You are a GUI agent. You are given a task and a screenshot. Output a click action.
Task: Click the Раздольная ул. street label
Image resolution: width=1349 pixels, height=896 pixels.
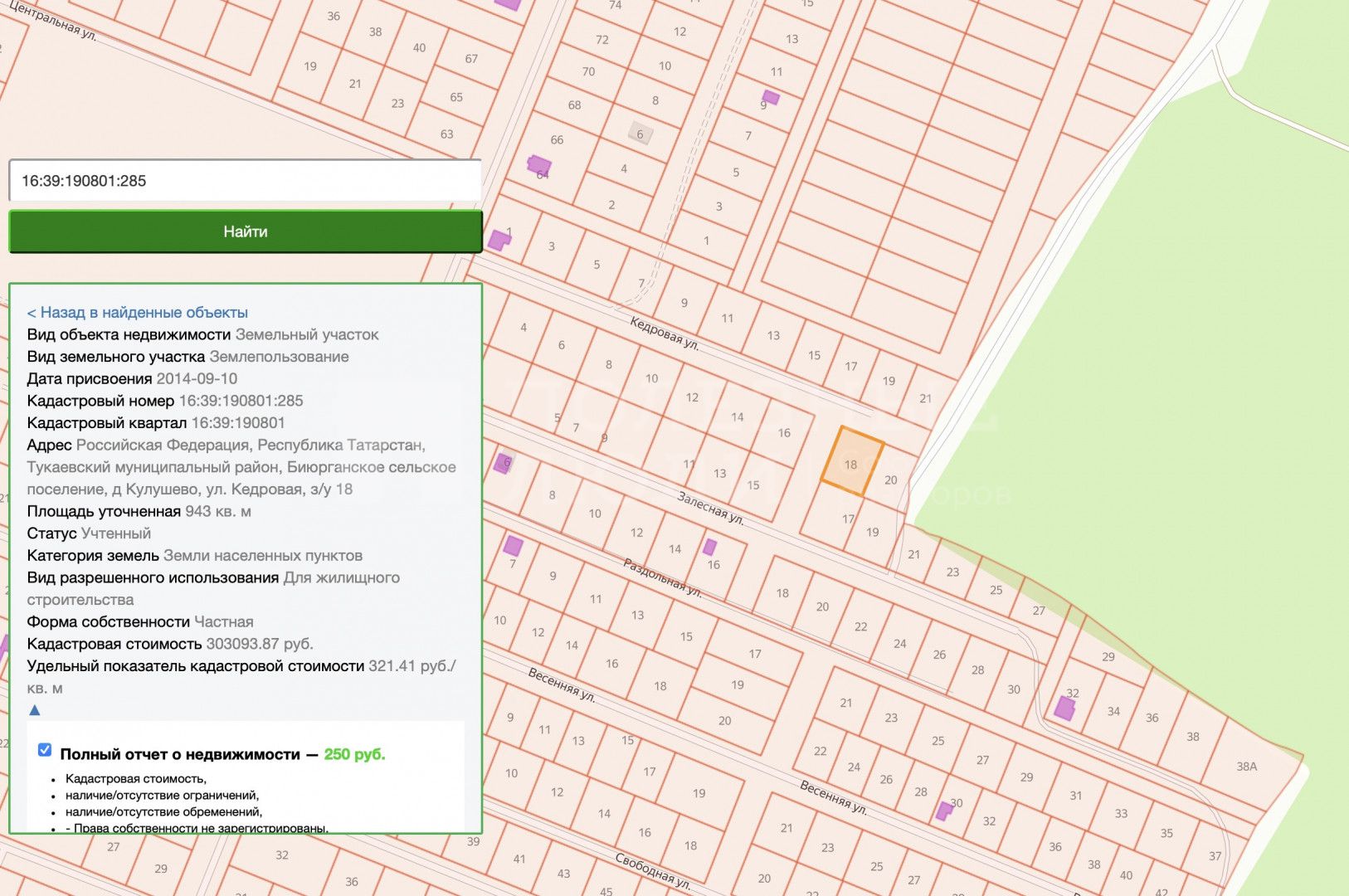663,578
